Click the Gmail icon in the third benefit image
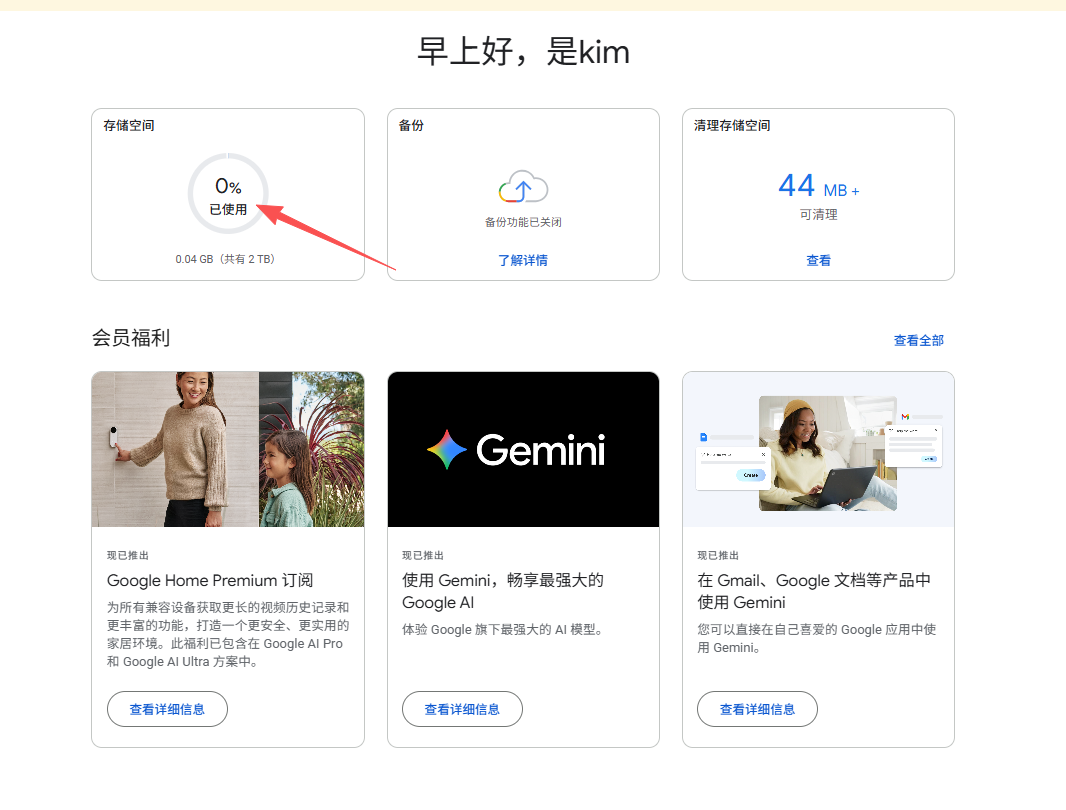This screenshot has width=1066, height=810. coord(905,416)
